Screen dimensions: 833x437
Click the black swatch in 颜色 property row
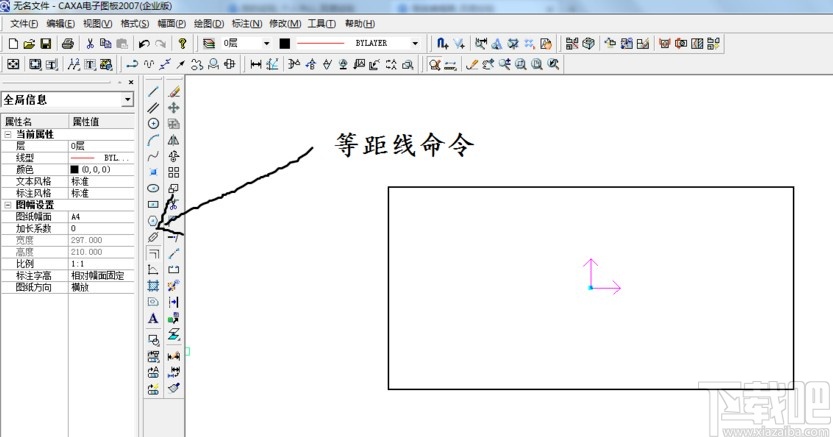tap(74, 169)
